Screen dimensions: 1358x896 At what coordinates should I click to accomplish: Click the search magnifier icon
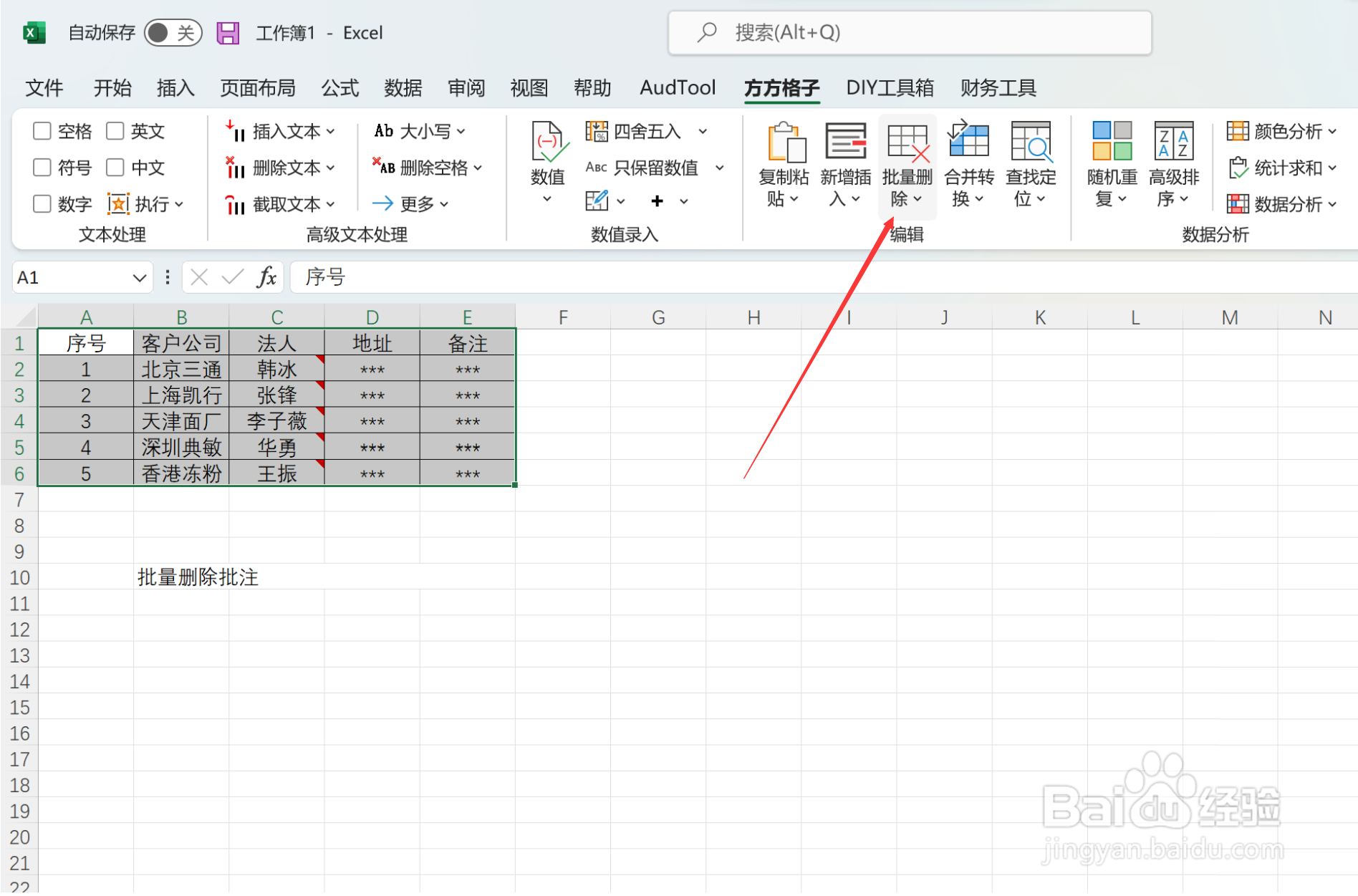(707, 32)
